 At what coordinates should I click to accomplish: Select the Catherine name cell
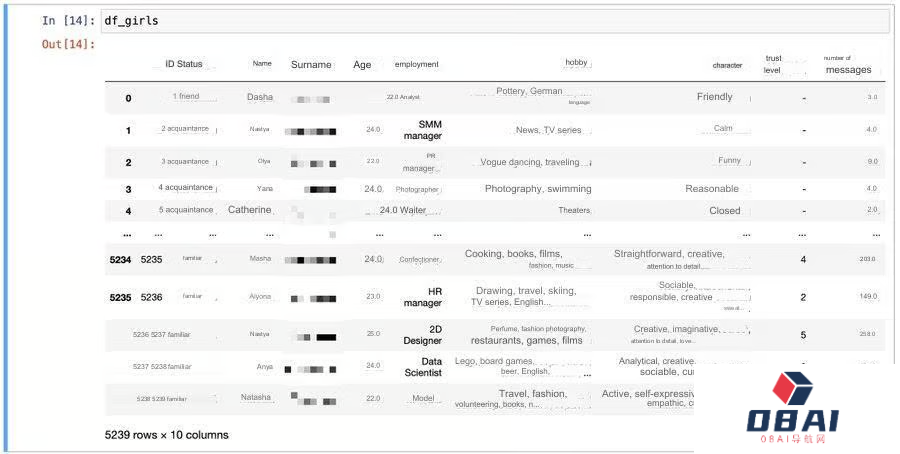tap(249, 210)
